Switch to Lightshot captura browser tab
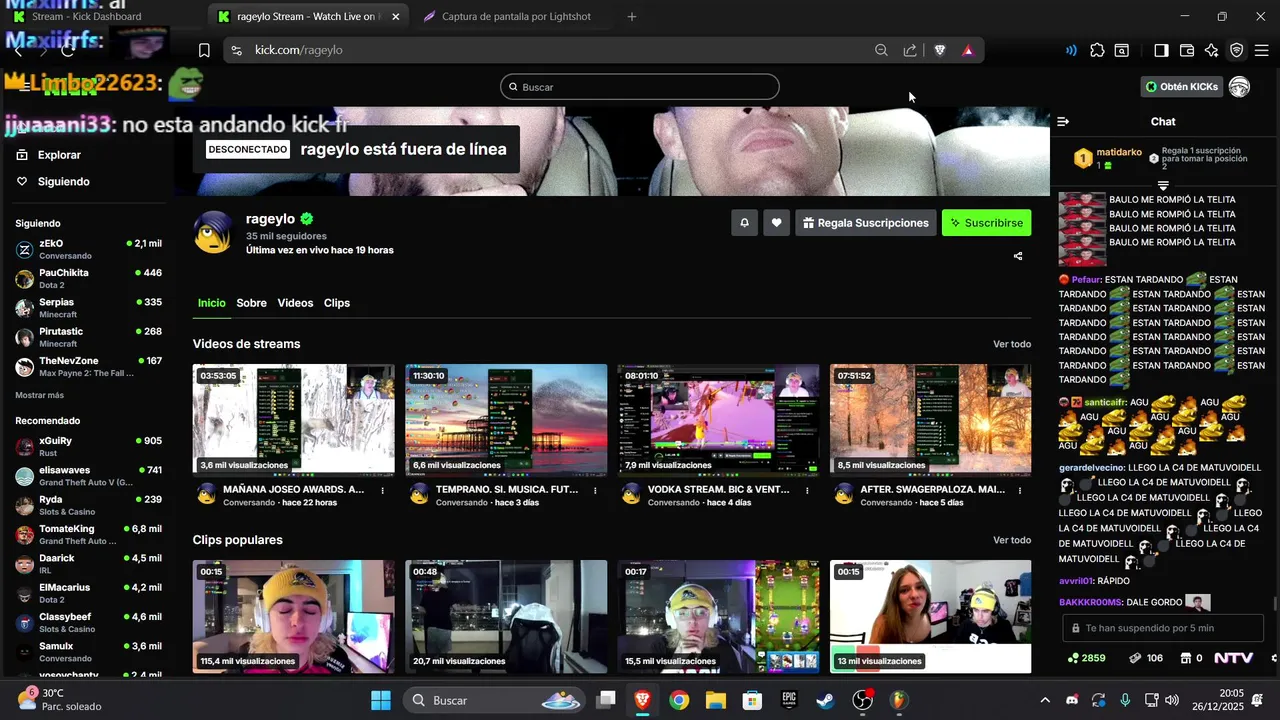The image size is (1280, 720). [515, 16]
